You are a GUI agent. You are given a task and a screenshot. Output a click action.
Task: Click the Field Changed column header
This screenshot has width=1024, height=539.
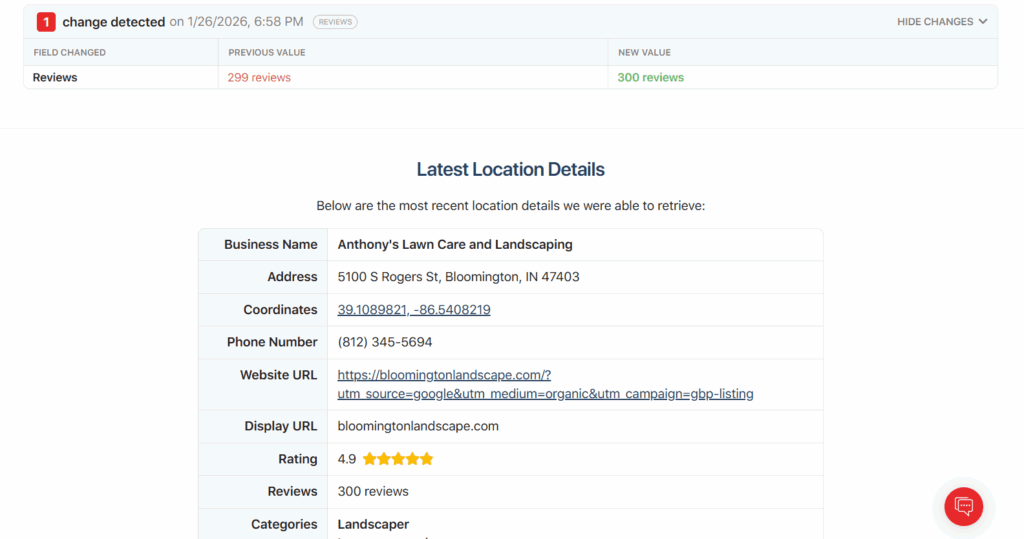69,52
